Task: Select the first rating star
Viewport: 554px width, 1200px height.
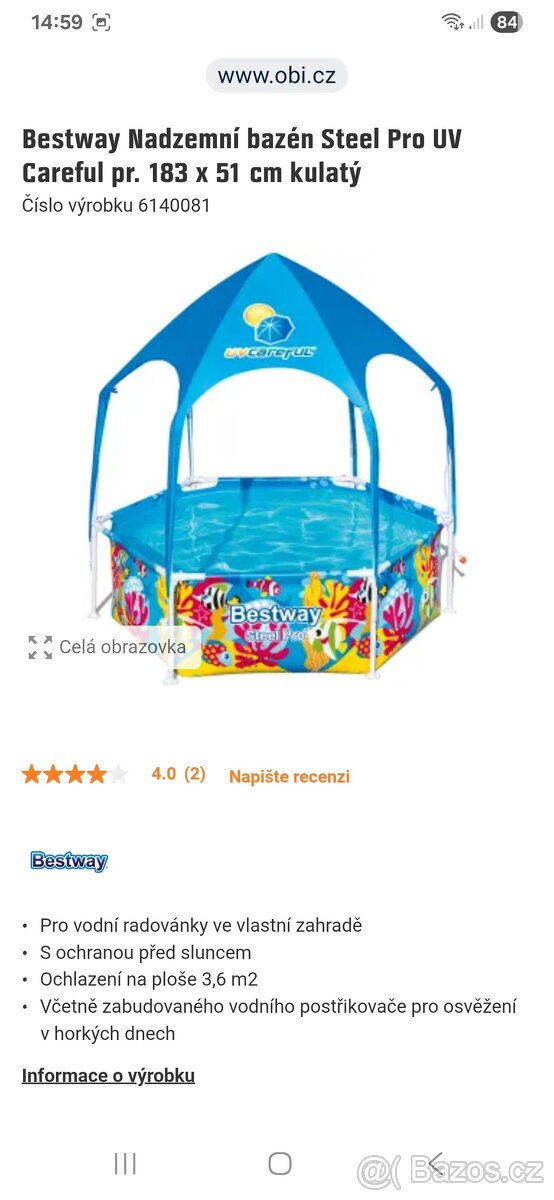Action: coord(32,774)
